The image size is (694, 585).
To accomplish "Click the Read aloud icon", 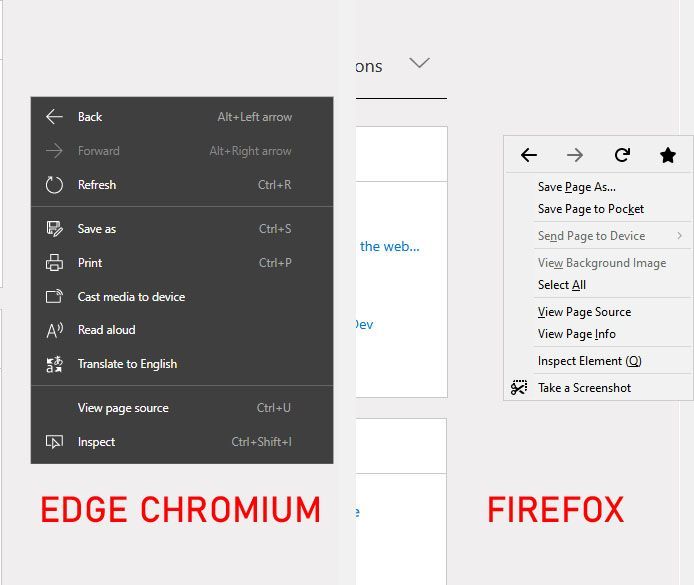I will coord(54,330).
